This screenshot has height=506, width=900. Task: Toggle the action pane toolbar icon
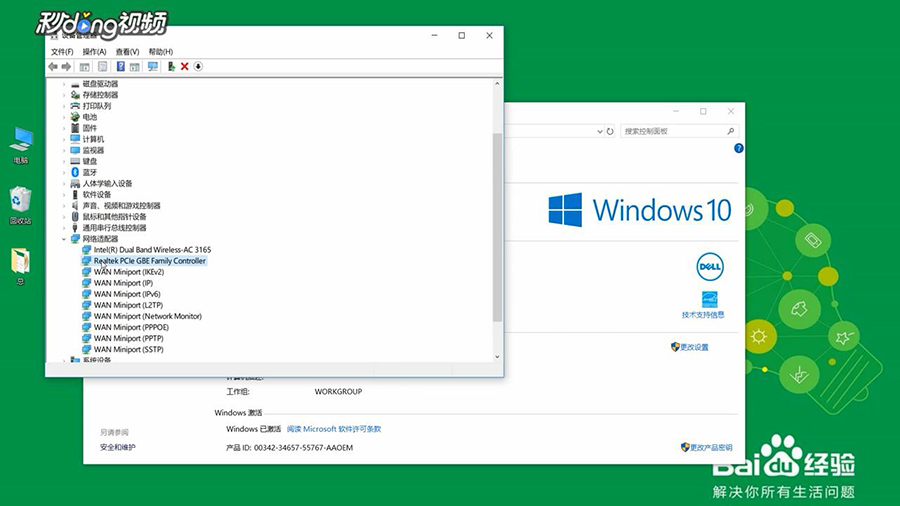click(134, 67)
